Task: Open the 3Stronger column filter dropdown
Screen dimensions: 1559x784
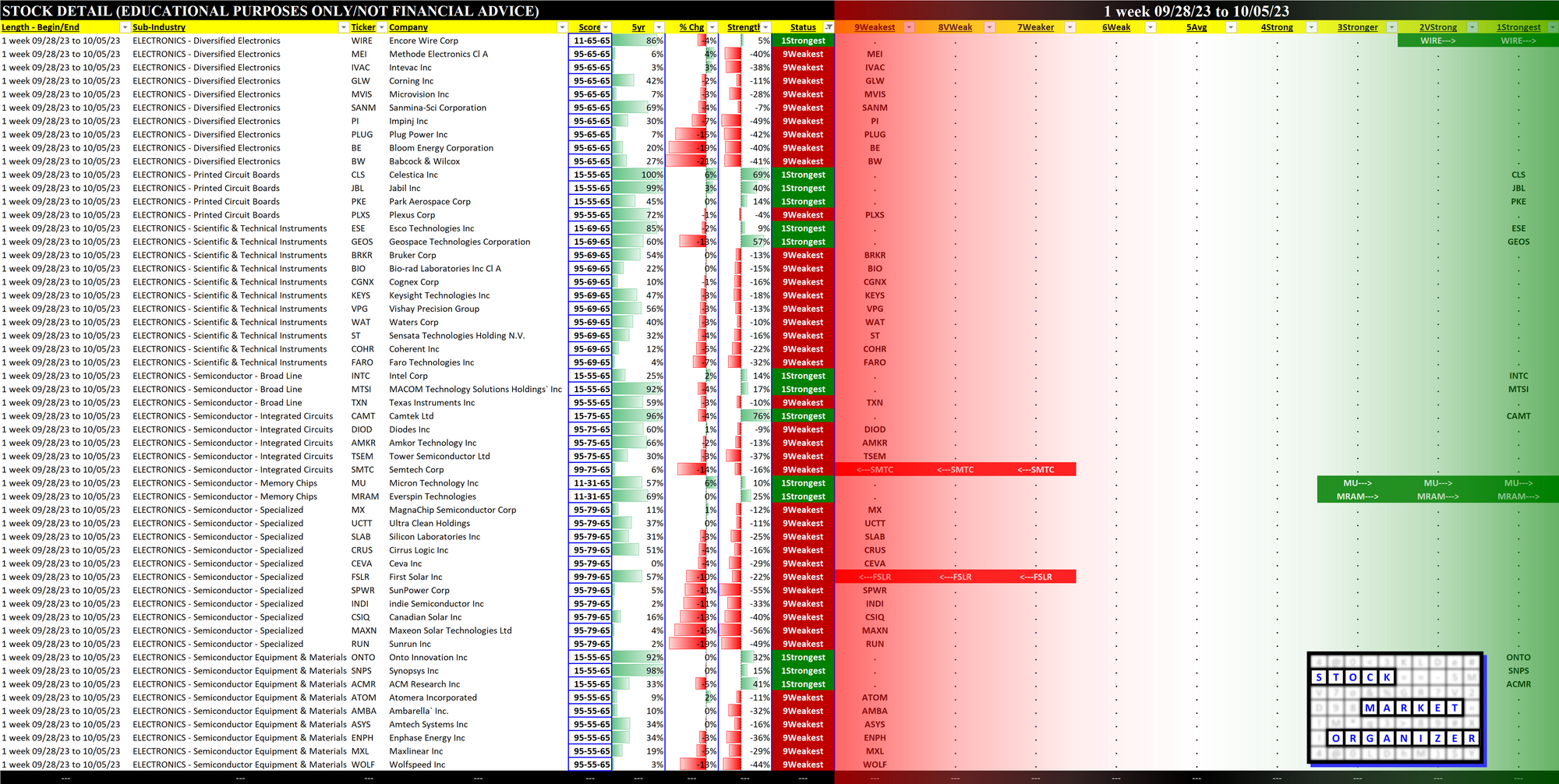Action: [1391, 27]
